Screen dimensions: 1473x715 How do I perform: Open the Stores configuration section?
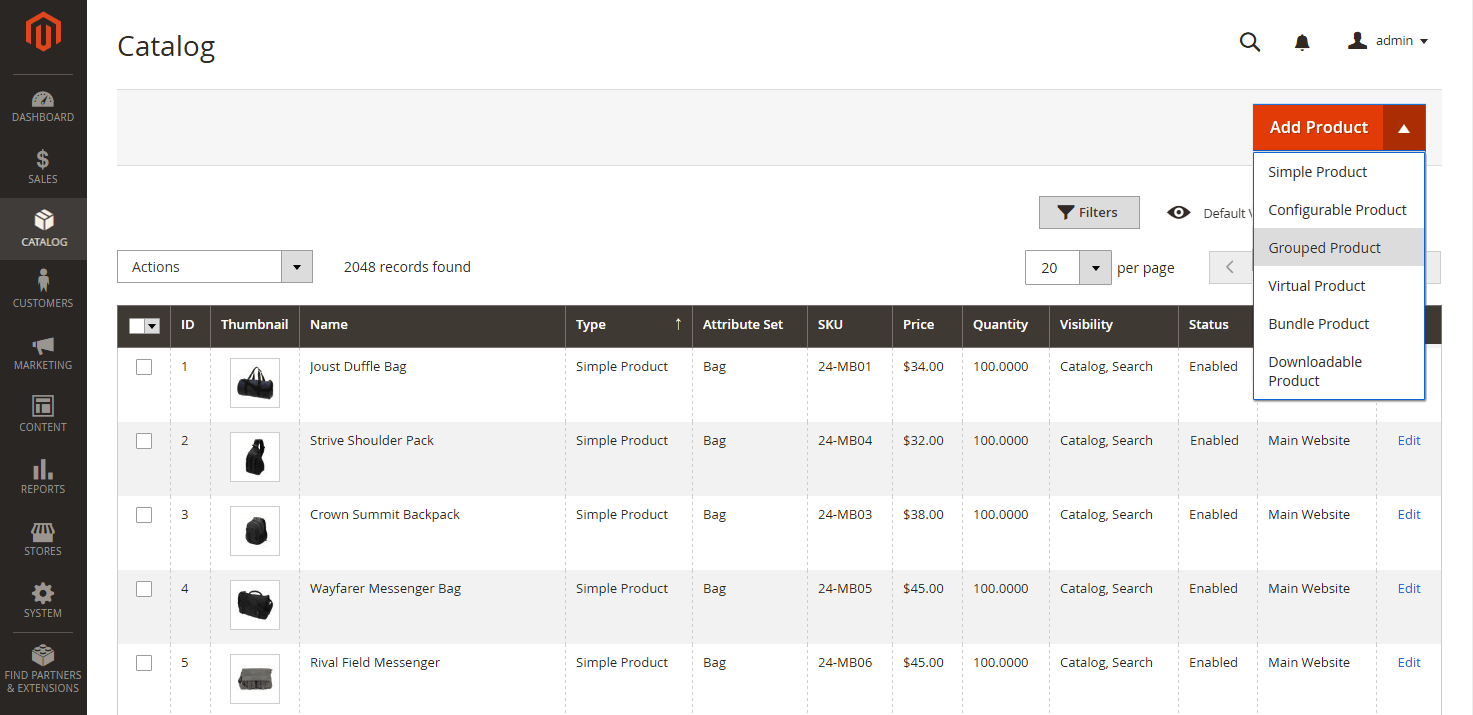(43, 539)
